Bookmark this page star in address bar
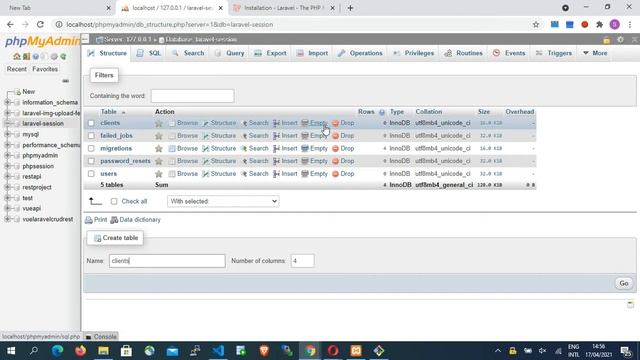This screenshot has height=360, width=640. [536, 24]
